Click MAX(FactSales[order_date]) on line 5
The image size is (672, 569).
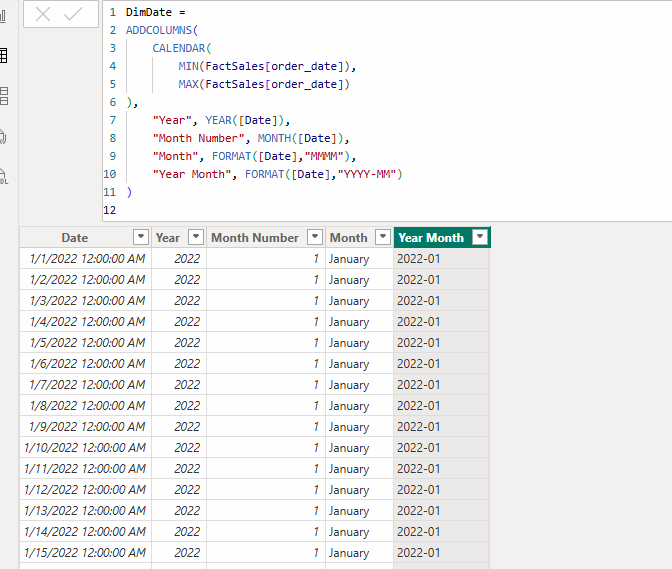pyautogui.click(x=264, y=84)
